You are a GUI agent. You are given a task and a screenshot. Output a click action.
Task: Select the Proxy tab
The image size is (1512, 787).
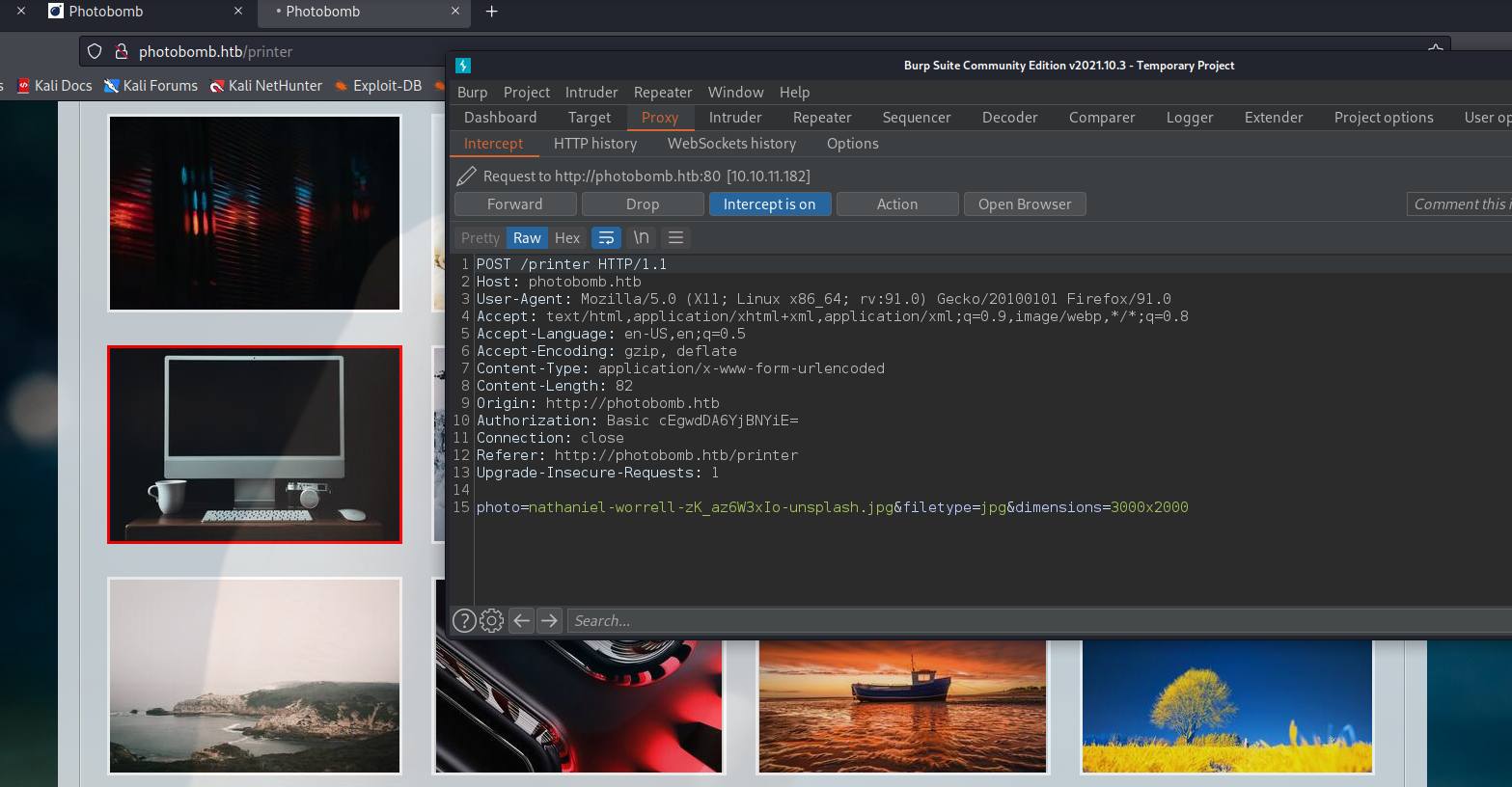point(660,118)
